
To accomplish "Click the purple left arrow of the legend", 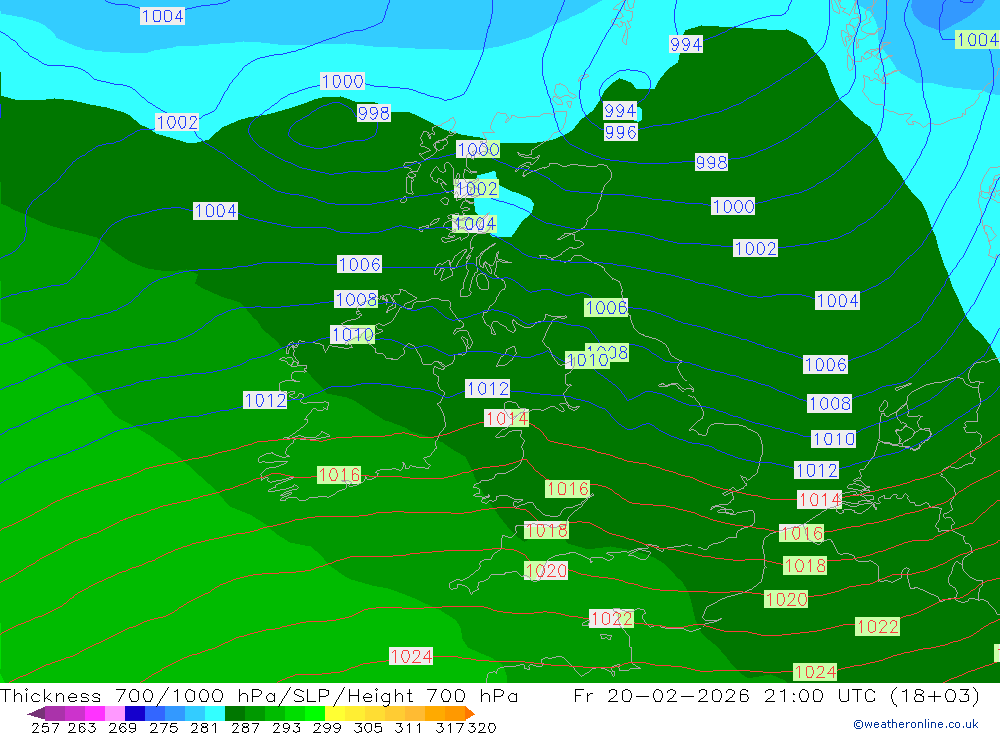I will pyautogui.click(x=36, y=713).
